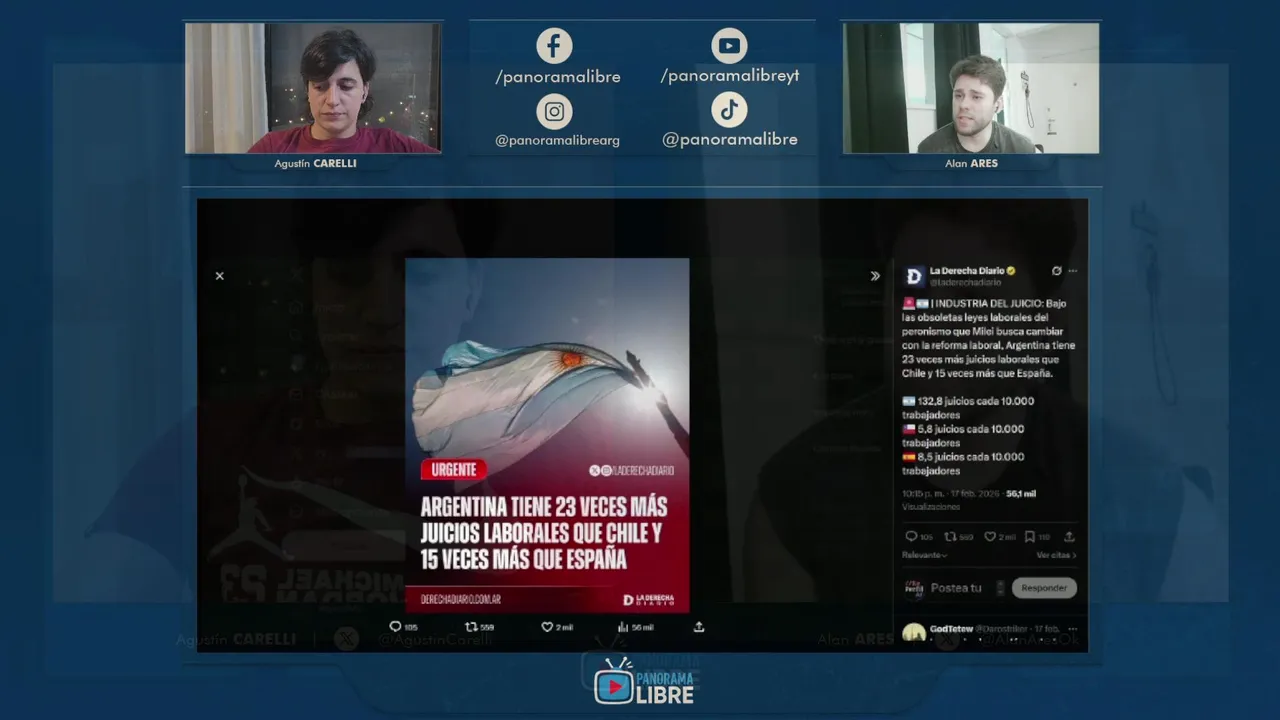The height and width of the screenshot is (720, 1280).
Task: Click the share icon below the image
Action: (x=699, y=627)
